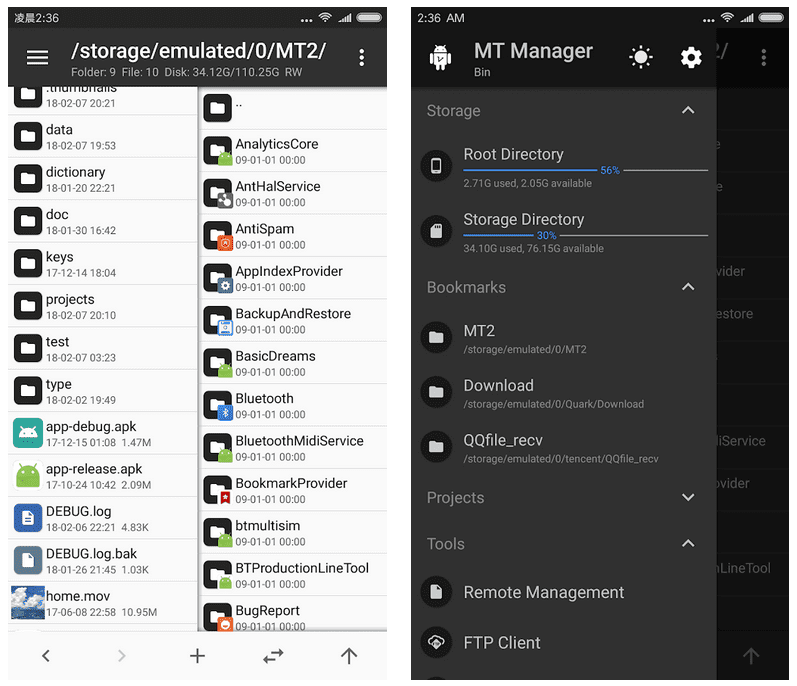797x686 pixels.
Task: Open Storage Directory entry
Action: click(x=564, y=232)
